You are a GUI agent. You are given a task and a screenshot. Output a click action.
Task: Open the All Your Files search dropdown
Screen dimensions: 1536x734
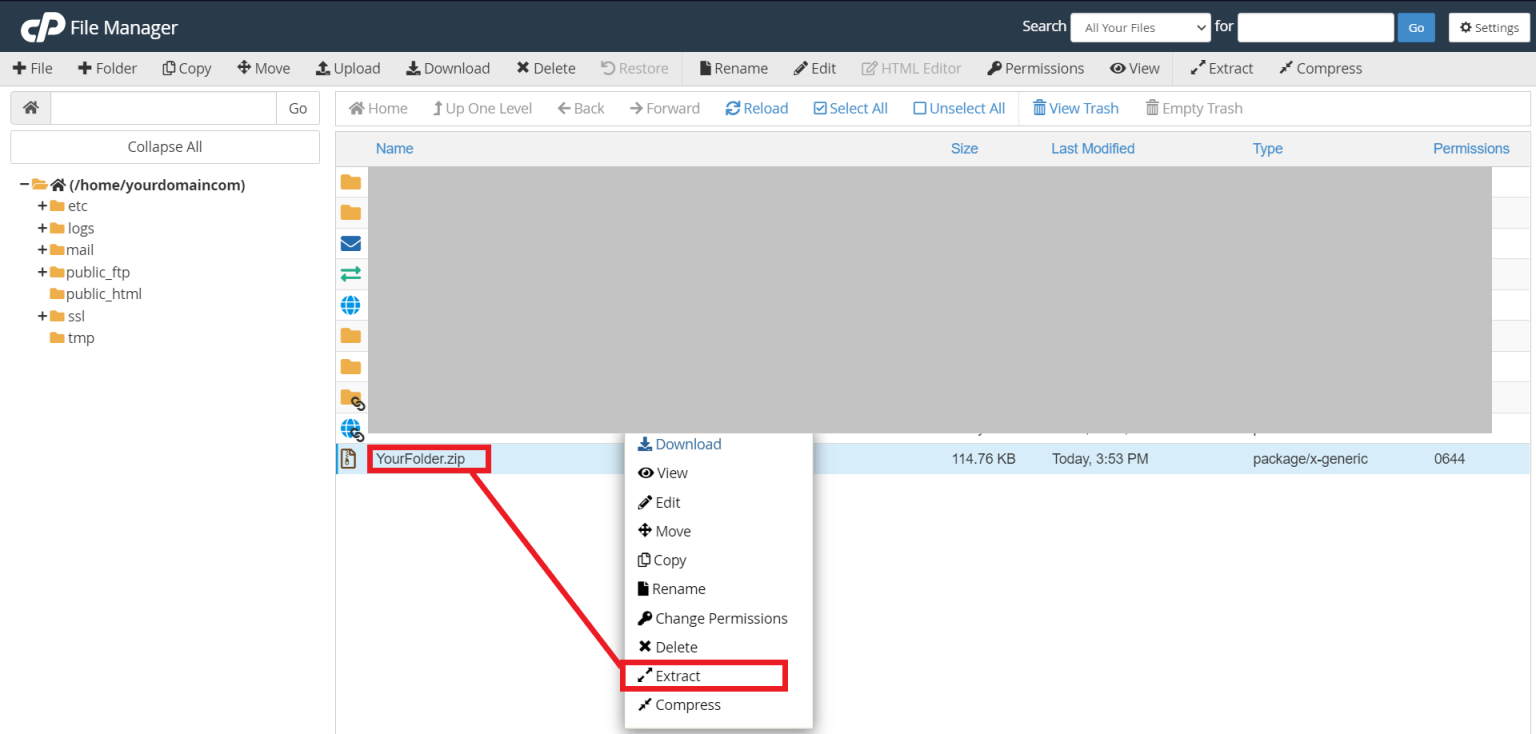coord(1140,27)
